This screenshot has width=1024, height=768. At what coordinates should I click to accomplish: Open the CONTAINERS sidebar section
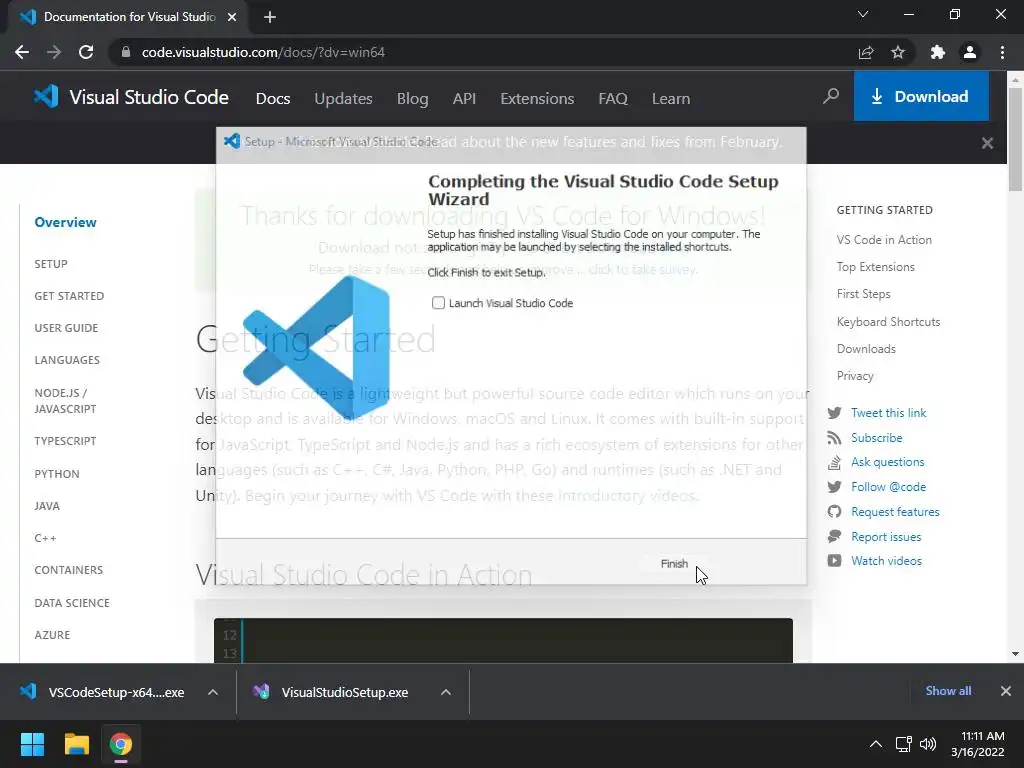click(69, 570)
